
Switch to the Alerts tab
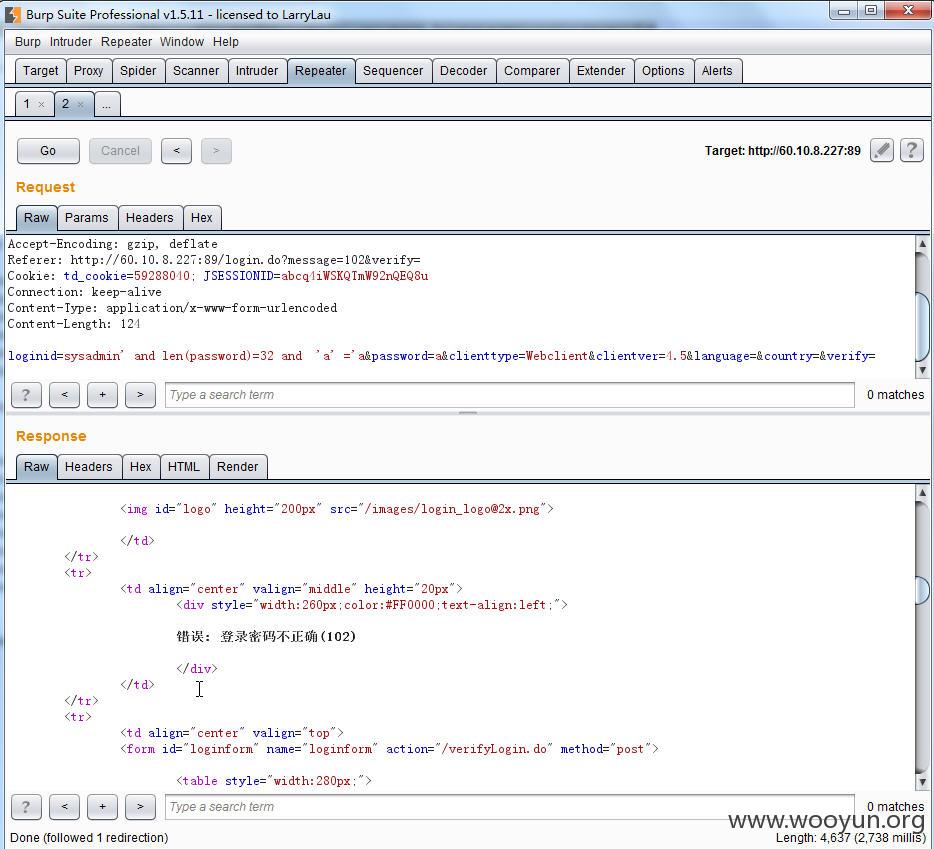[x=717, y=71]
